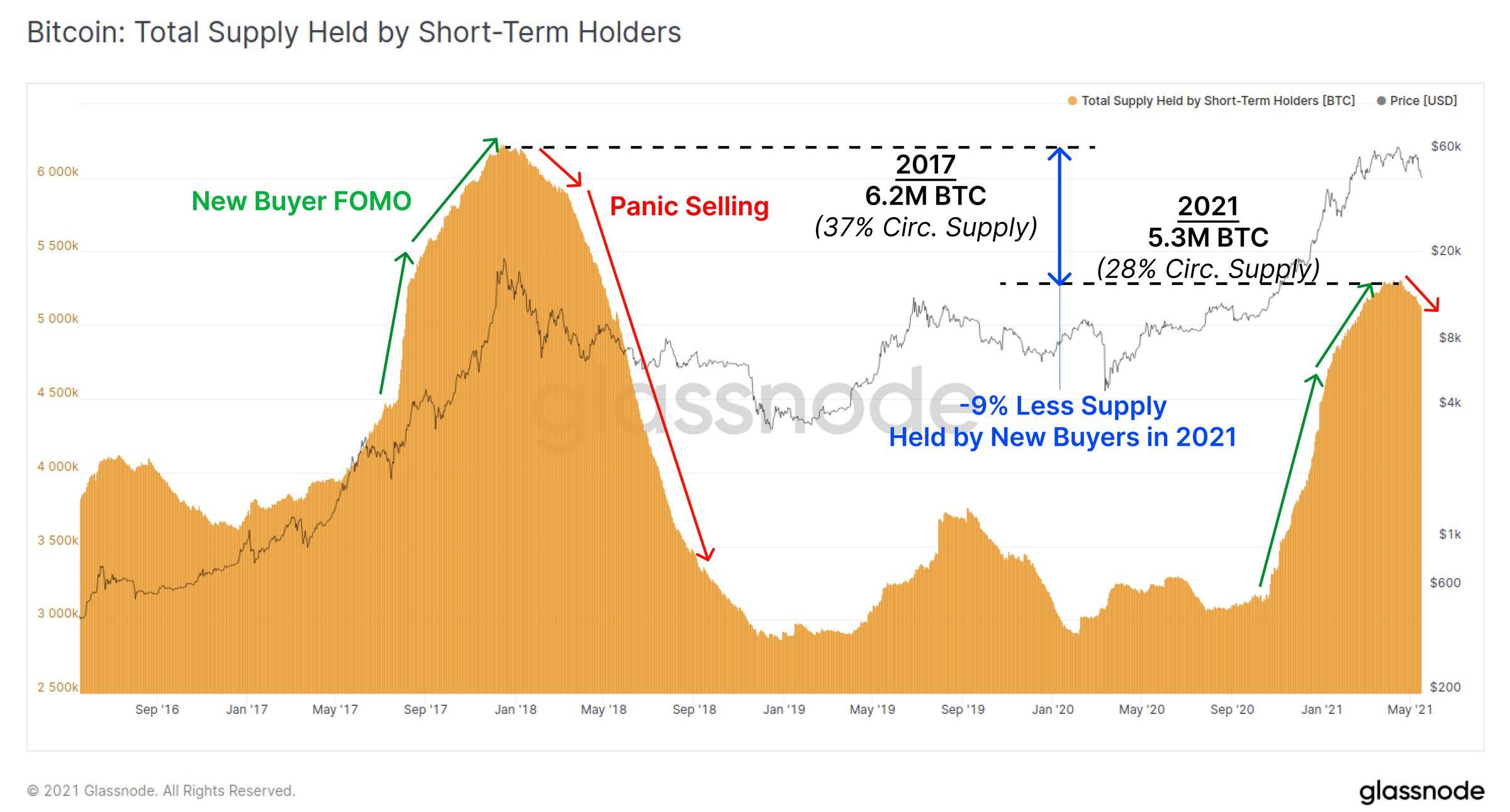Click the glassnode logo in the bottom right
Viewport: 1510px width, 812px height.
click(x=1421, y=791)
